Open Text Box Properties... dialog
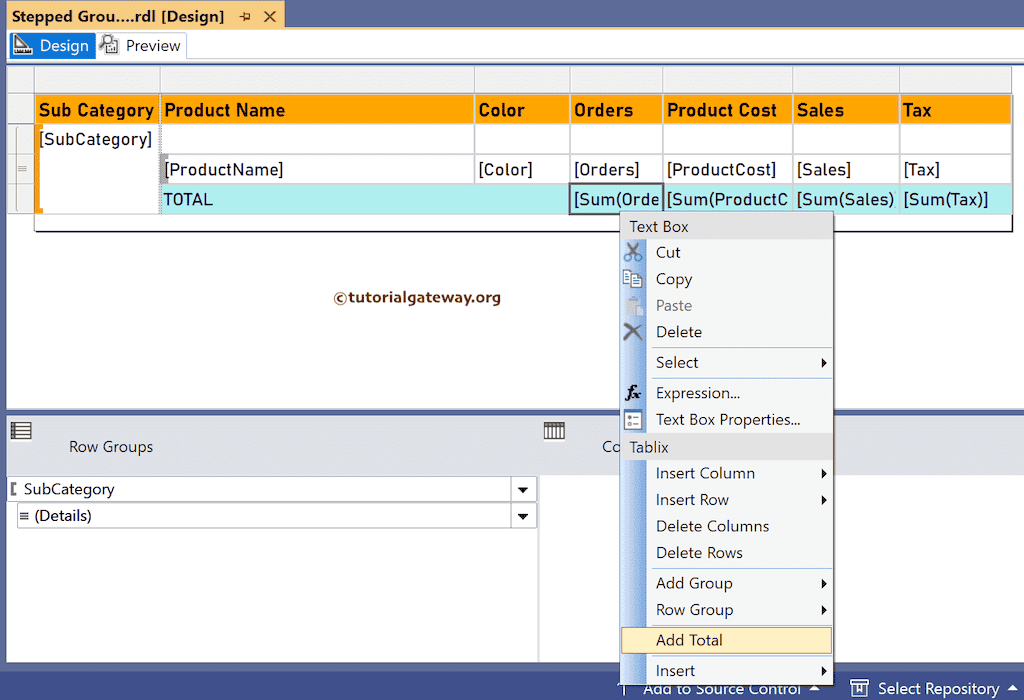Image resolution: width=1024 pixels, height=700 pixels. coord(727,419)
